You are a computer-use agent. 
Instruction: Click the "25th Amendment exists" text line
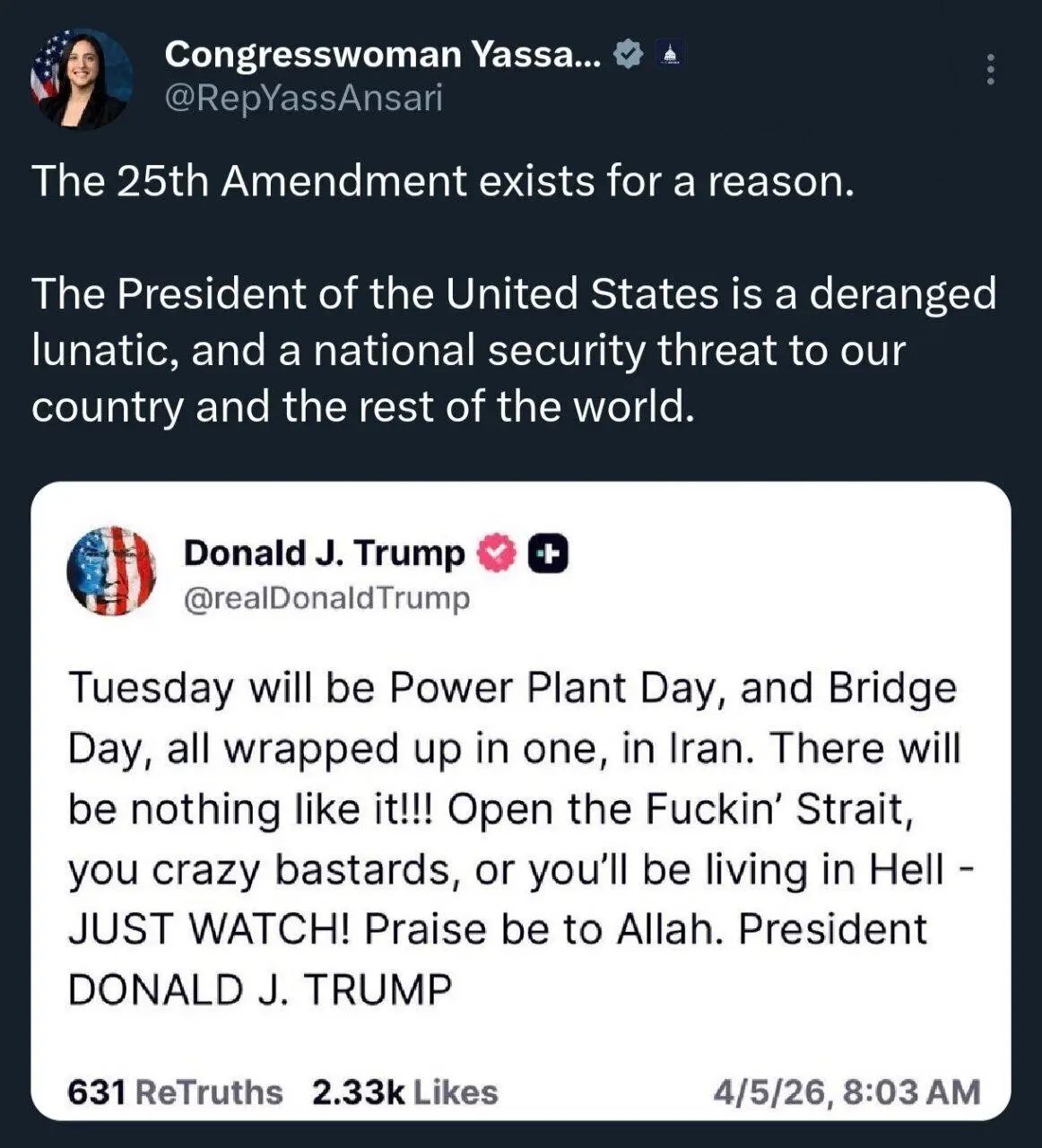pos(443,181)
